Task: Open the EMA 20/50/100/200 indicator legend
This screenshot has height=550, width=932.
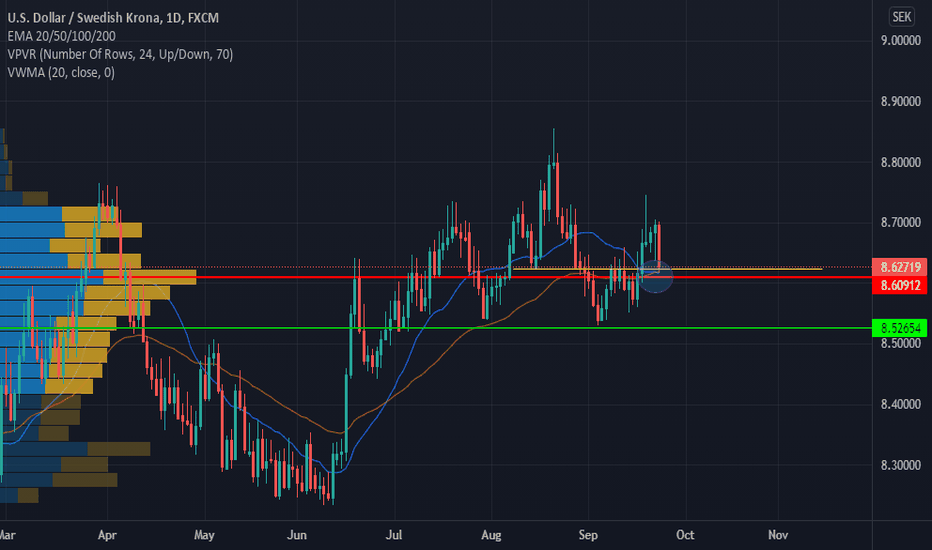Action: pyautogui.click(x=61, y=36)
